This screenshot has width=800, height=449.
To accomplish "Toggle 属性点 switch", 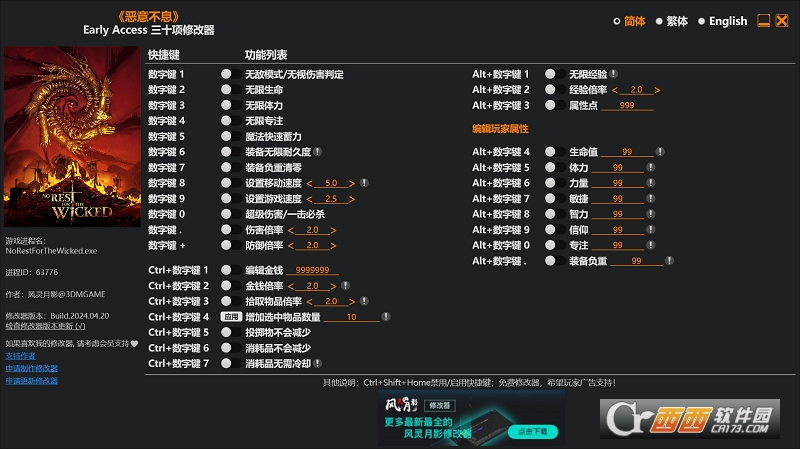I will (555, 105).
